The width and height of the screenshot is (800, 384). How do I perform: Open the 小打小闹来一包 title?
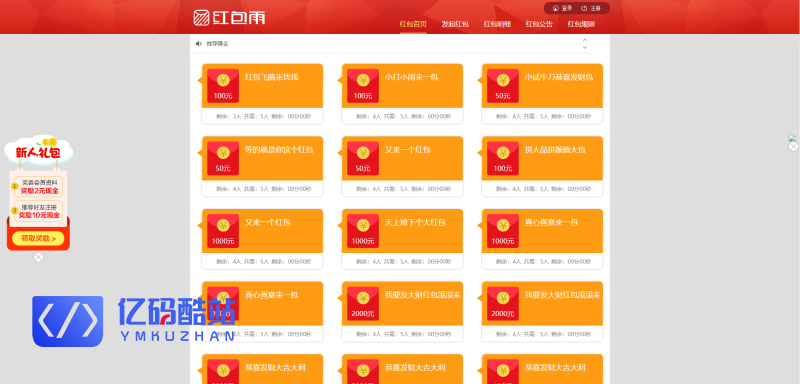point(411,77)
